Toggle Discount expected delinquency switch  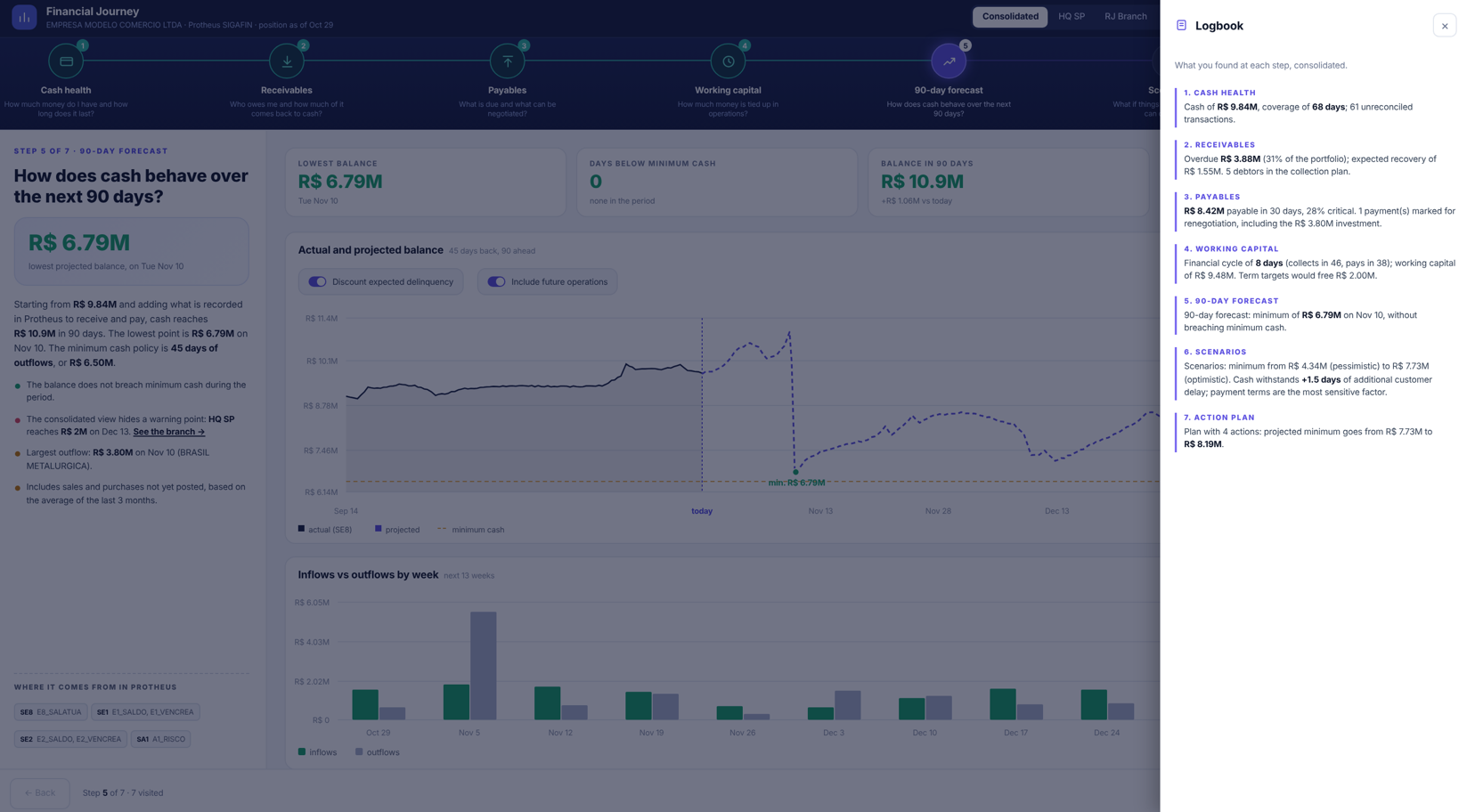click(x=317, y=282)
